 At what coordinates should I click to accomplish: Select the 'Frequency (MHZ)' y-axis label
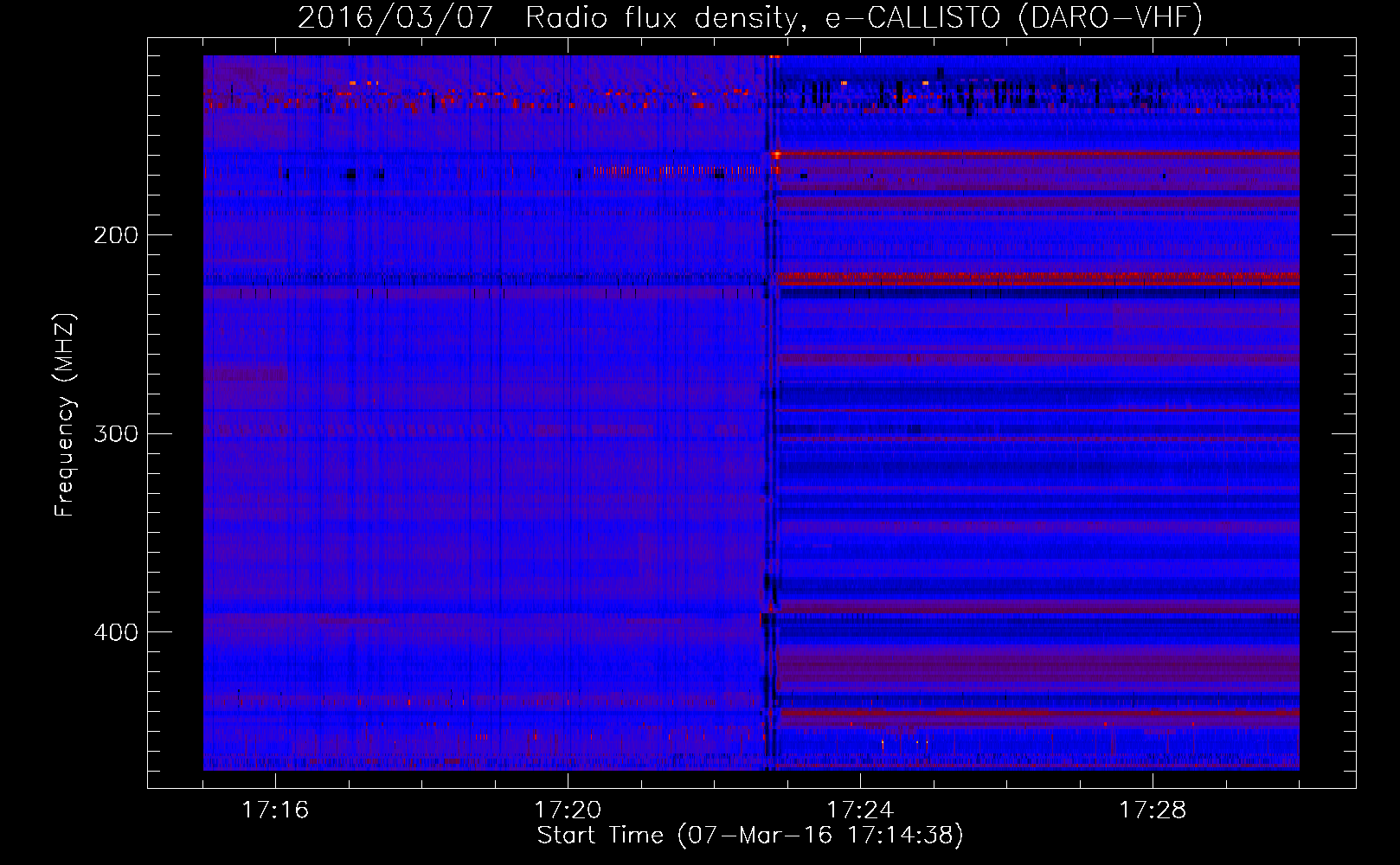click(x=65, y=414)
